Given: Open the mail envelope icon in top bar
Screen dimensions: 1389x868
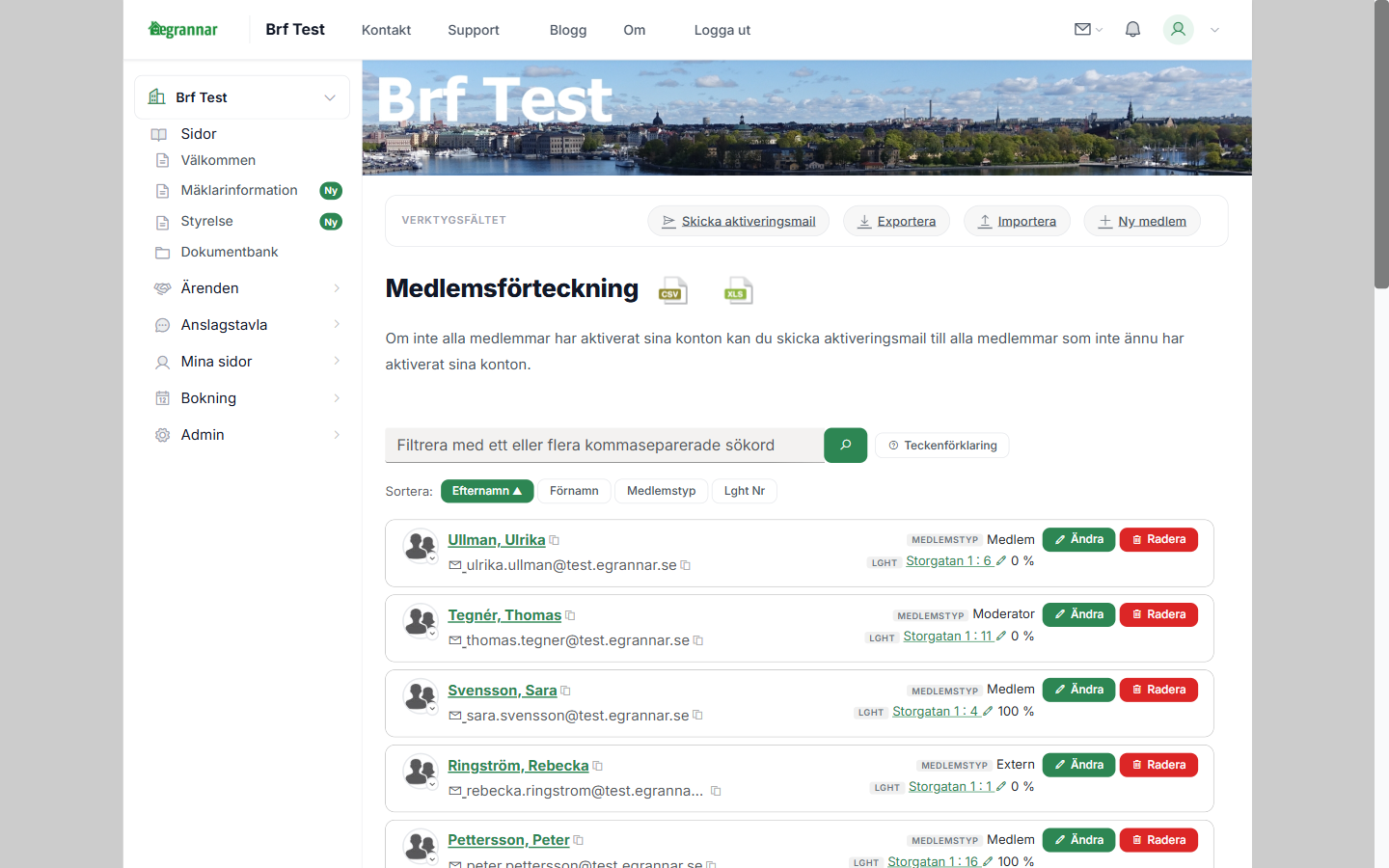Looking at the screenshot, I should (1081, 29).
